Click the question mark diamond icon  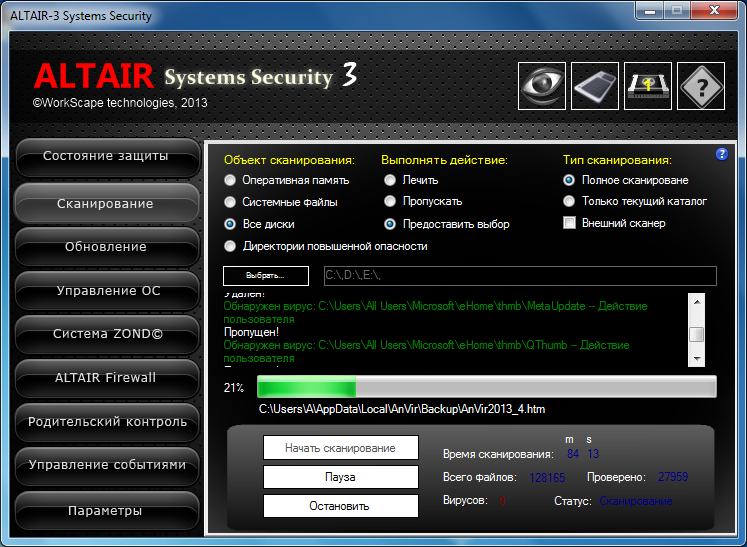point(701,86)
